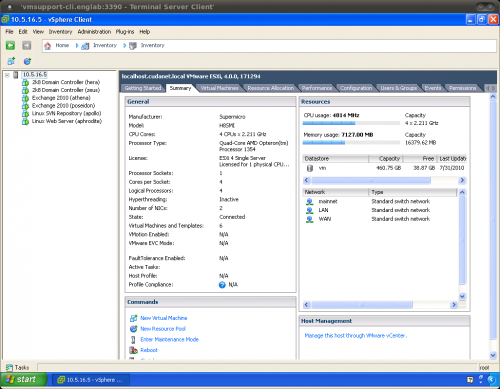Click the New Virtual Machine toolbar icon

pos(11,61)
